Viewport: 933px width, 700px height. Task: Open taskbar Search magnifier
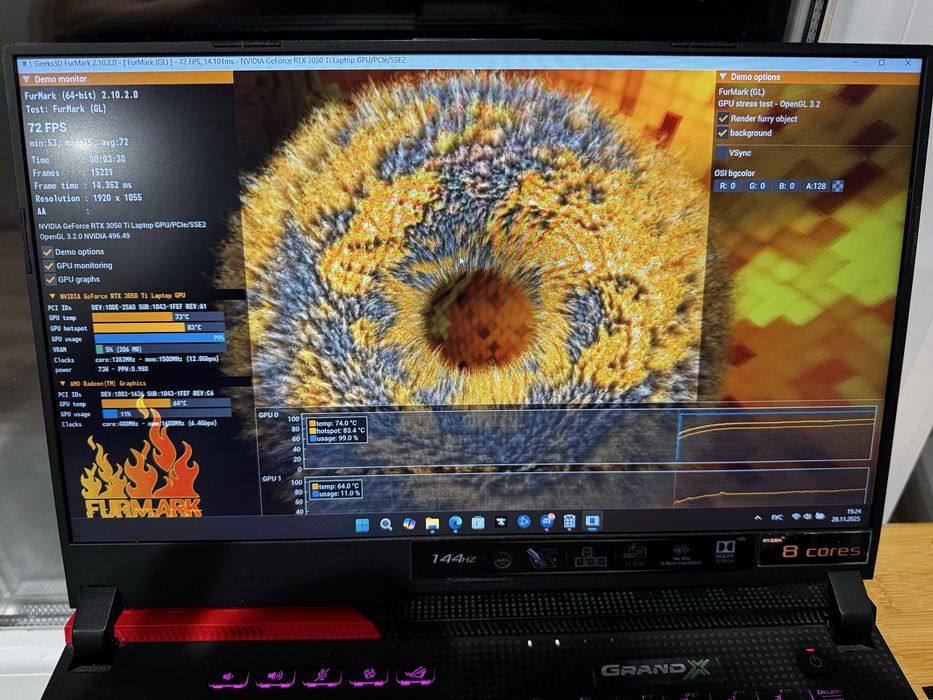[386, 524]
